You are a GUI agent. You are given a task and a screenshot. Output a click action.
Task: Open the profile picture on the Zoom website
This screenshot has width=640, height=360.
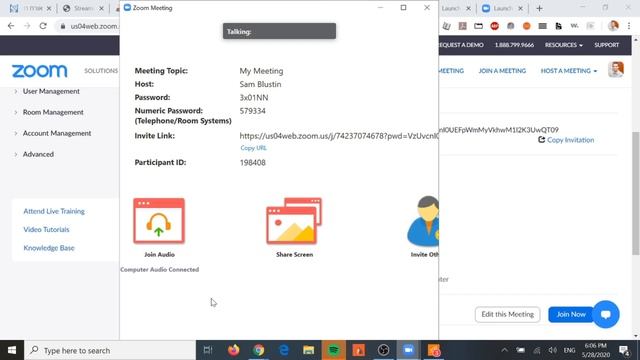pos(616,70)
